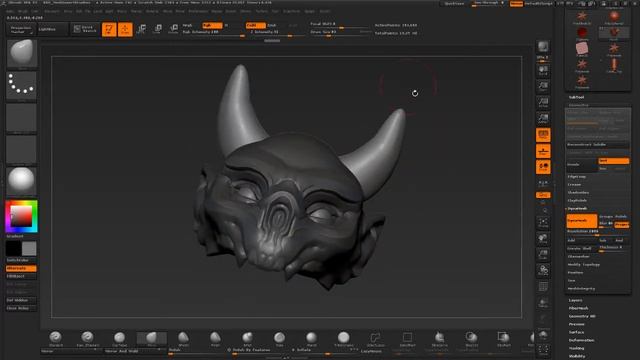Open the Preferences menu
The width and height of the screenshot is (640, 360).
coord(198,11)
